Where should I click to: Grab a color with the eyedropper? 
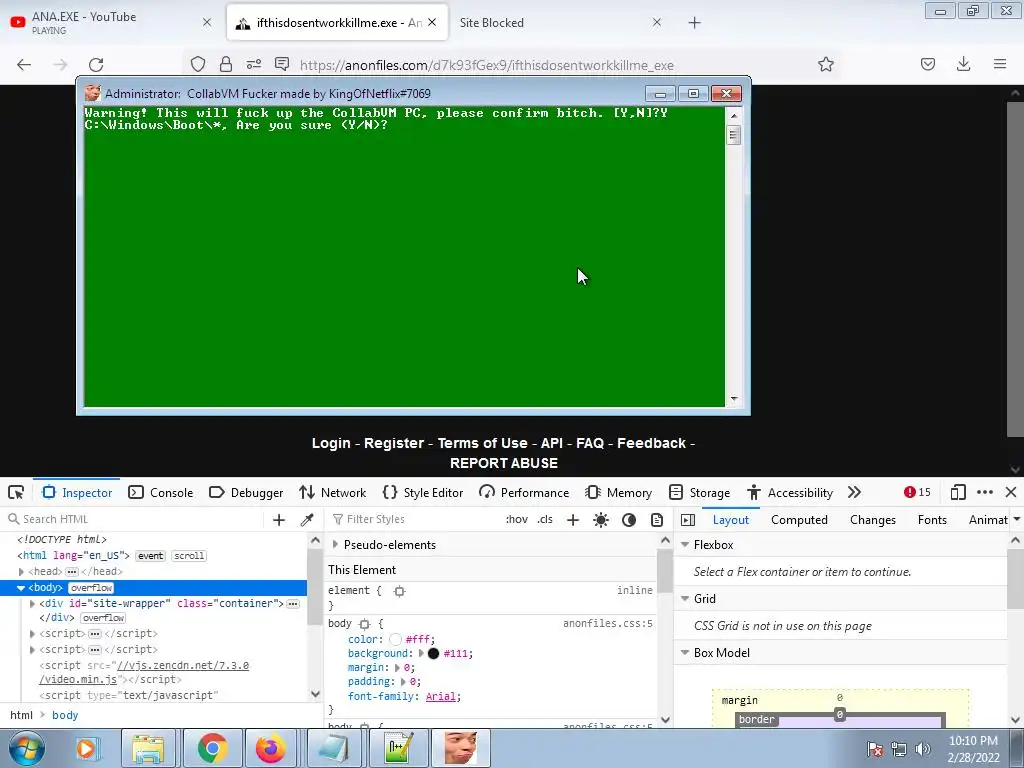pyautogui.click(x=307, y=519)
